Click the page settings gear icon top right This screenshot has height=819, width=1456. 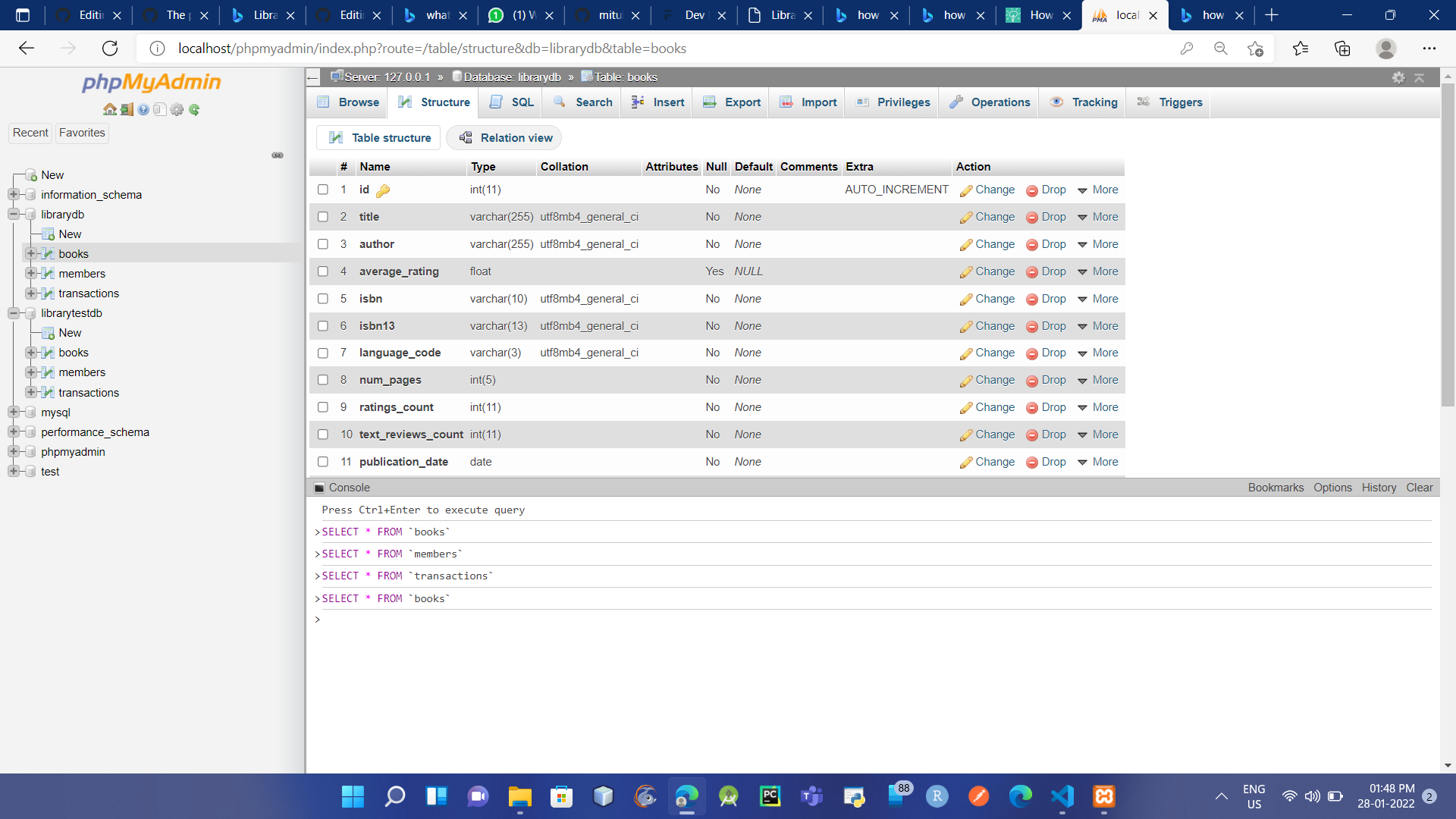(1398, 77)
